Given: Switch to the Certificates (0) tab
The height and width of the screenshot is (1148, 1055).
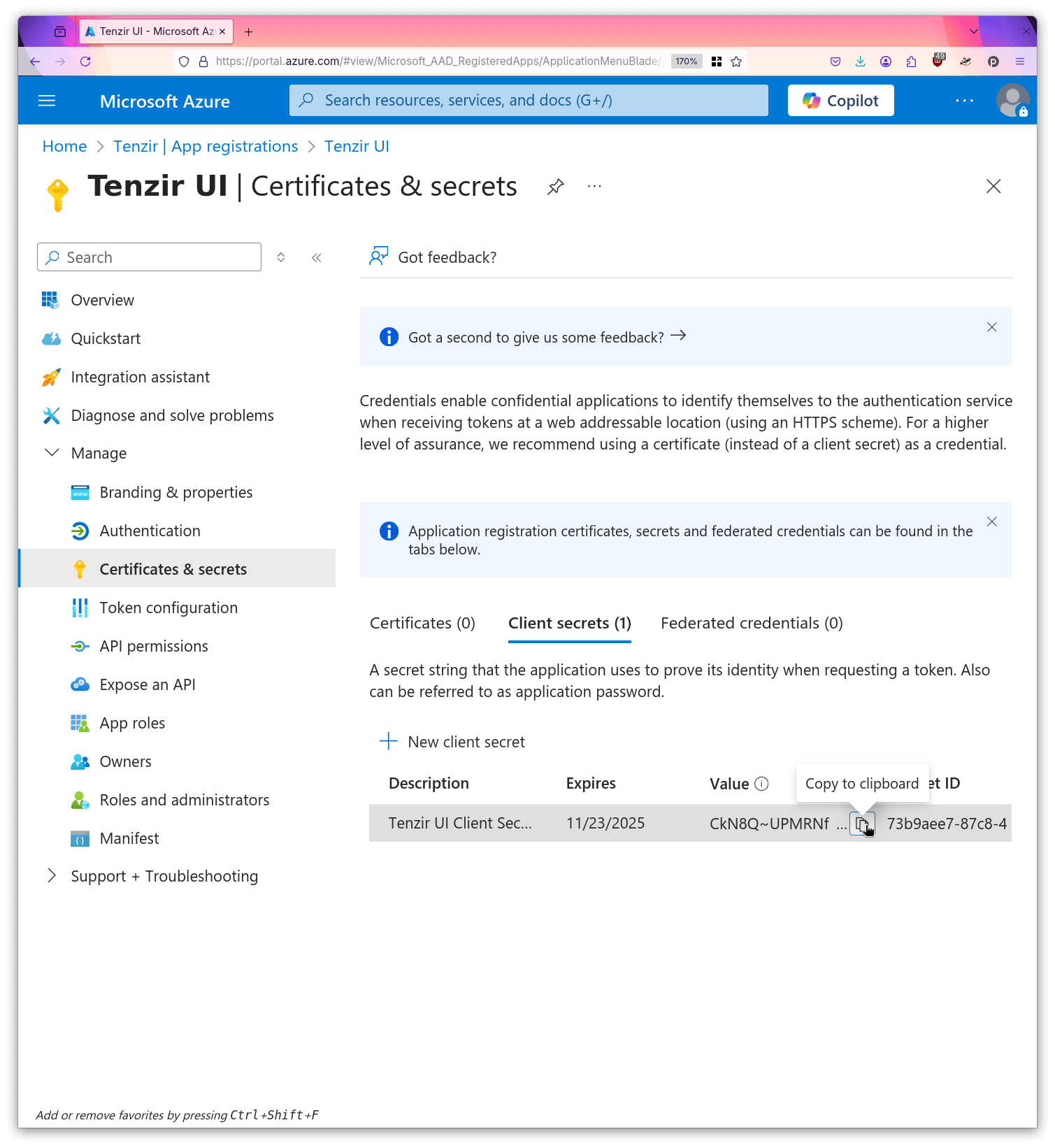Looking at the screenshot, I should (422, 623).
